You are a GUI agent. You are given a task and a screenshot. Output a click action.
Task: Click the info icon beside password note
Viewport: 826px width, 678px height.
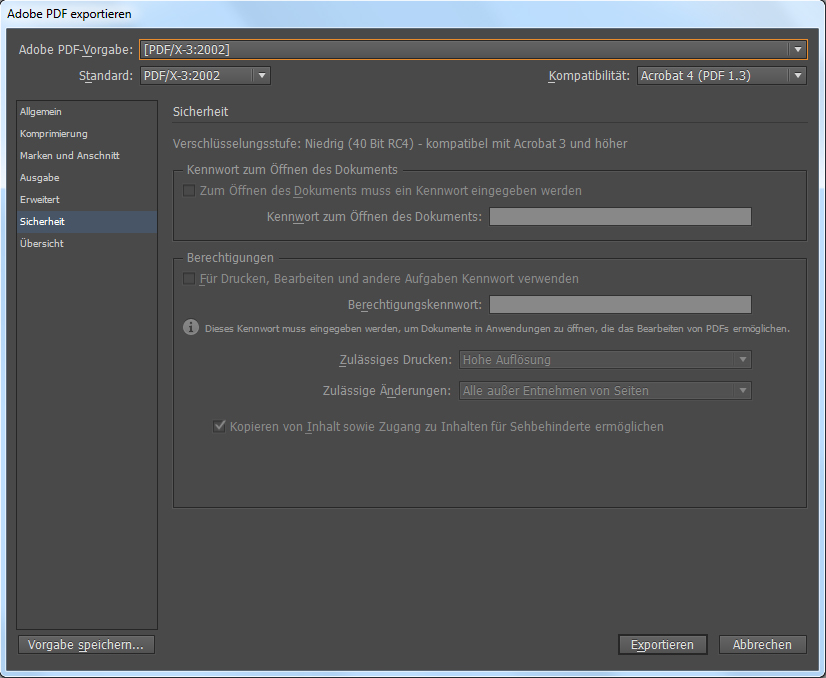pos(190,327)
